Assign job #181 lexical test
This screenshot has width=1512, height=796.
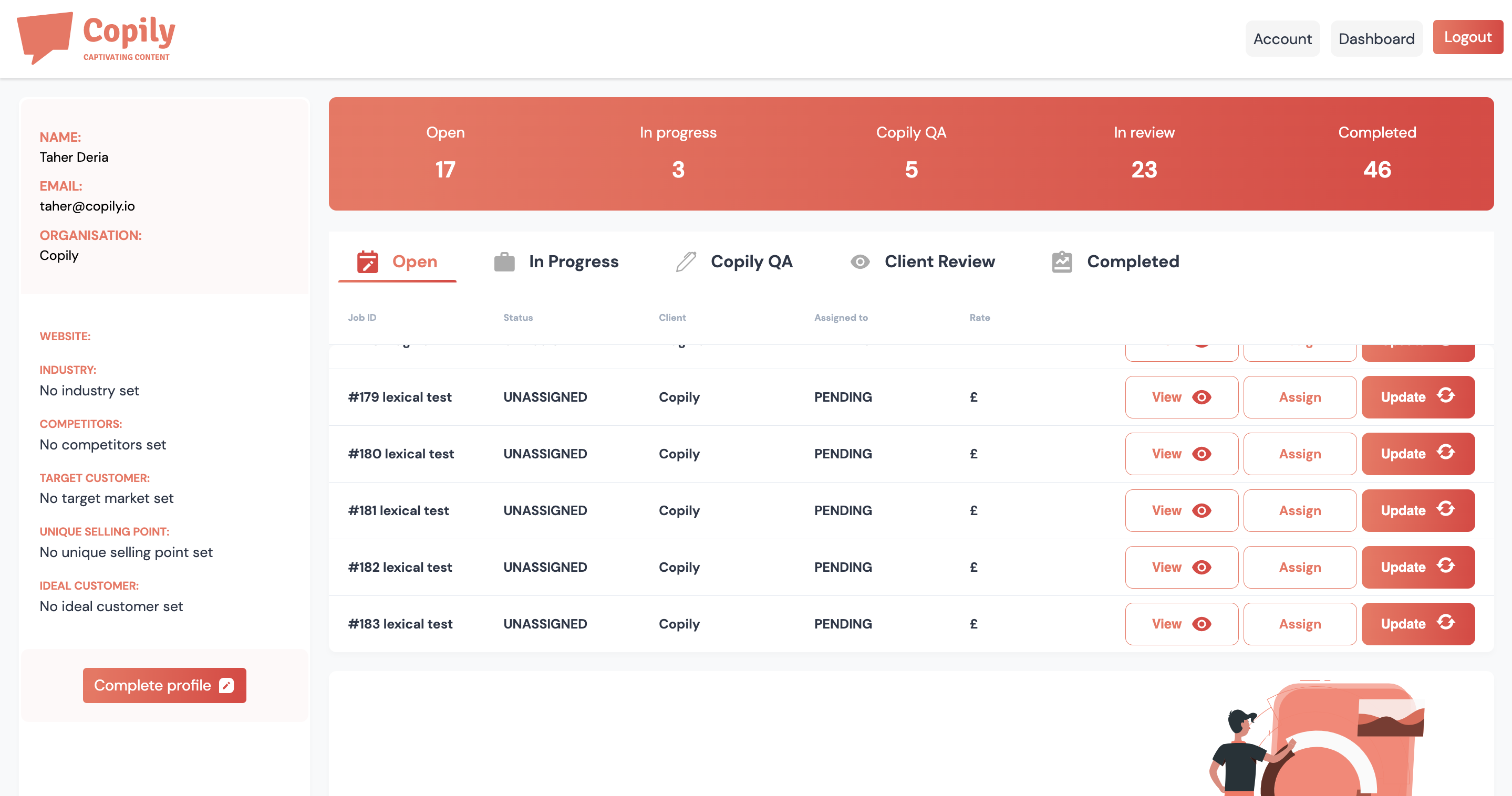click(1300, 511)
